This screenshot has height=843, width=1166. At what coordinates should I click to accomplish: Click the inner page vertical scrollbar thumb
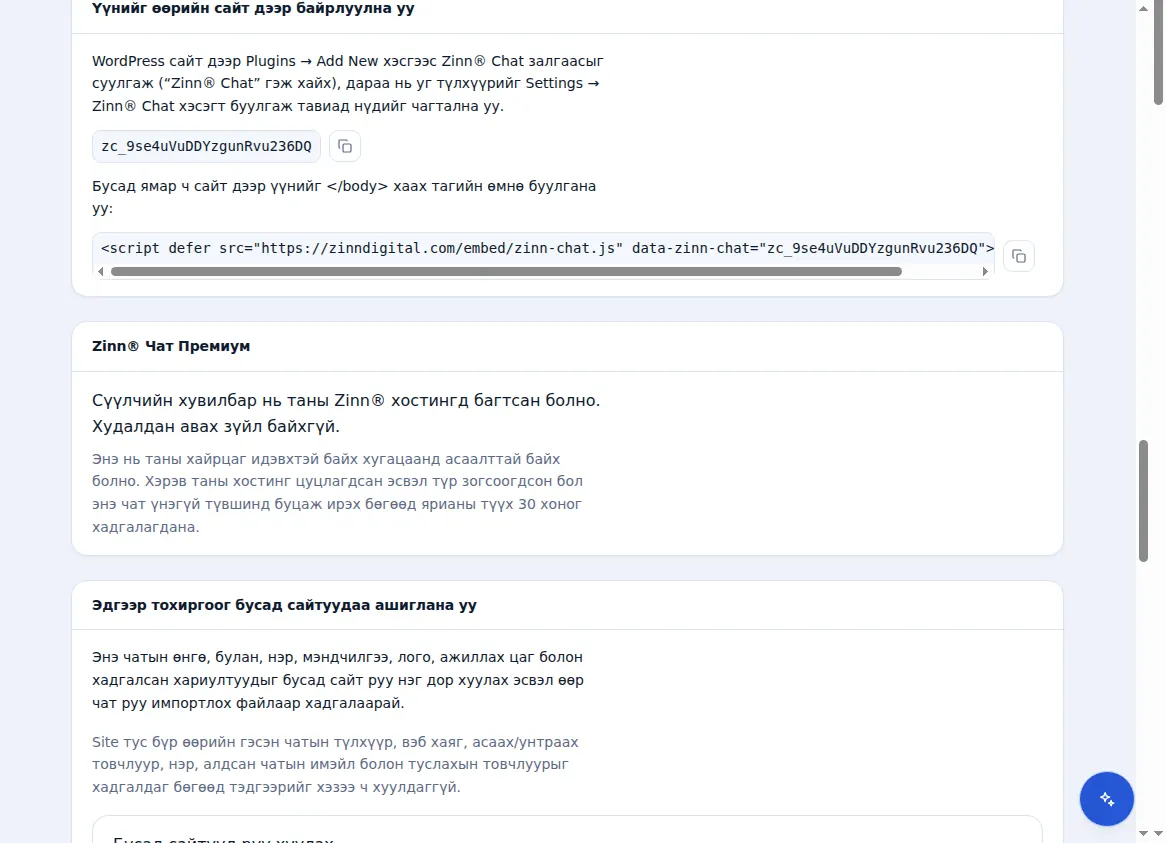tap(1143, 502)
